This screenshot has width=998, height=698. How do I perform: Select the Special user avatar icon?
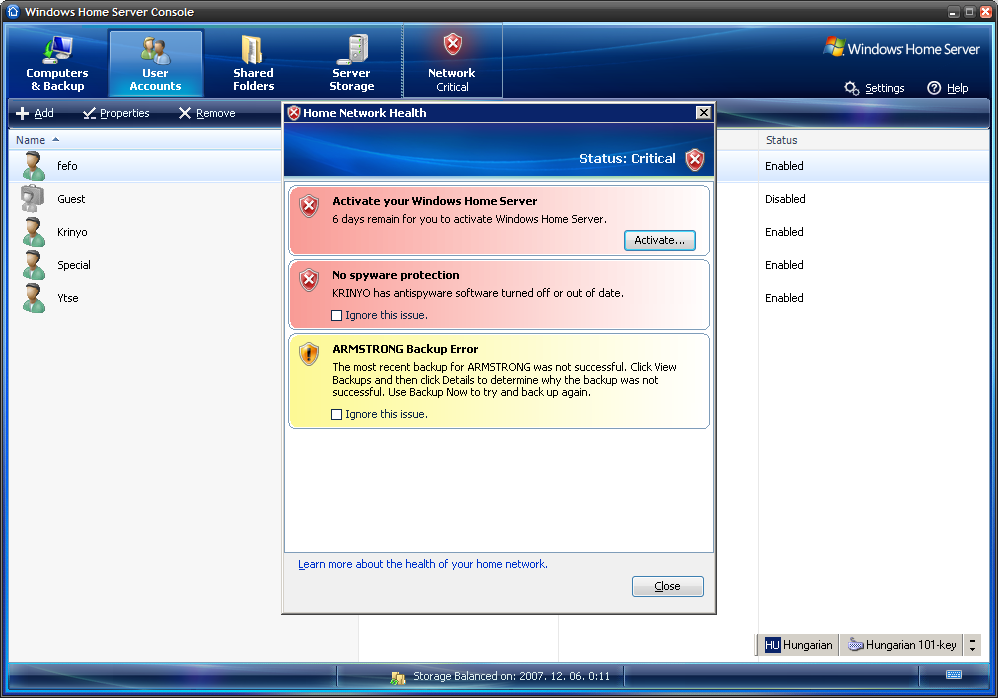pyautogui.click(x=33, y=265)
